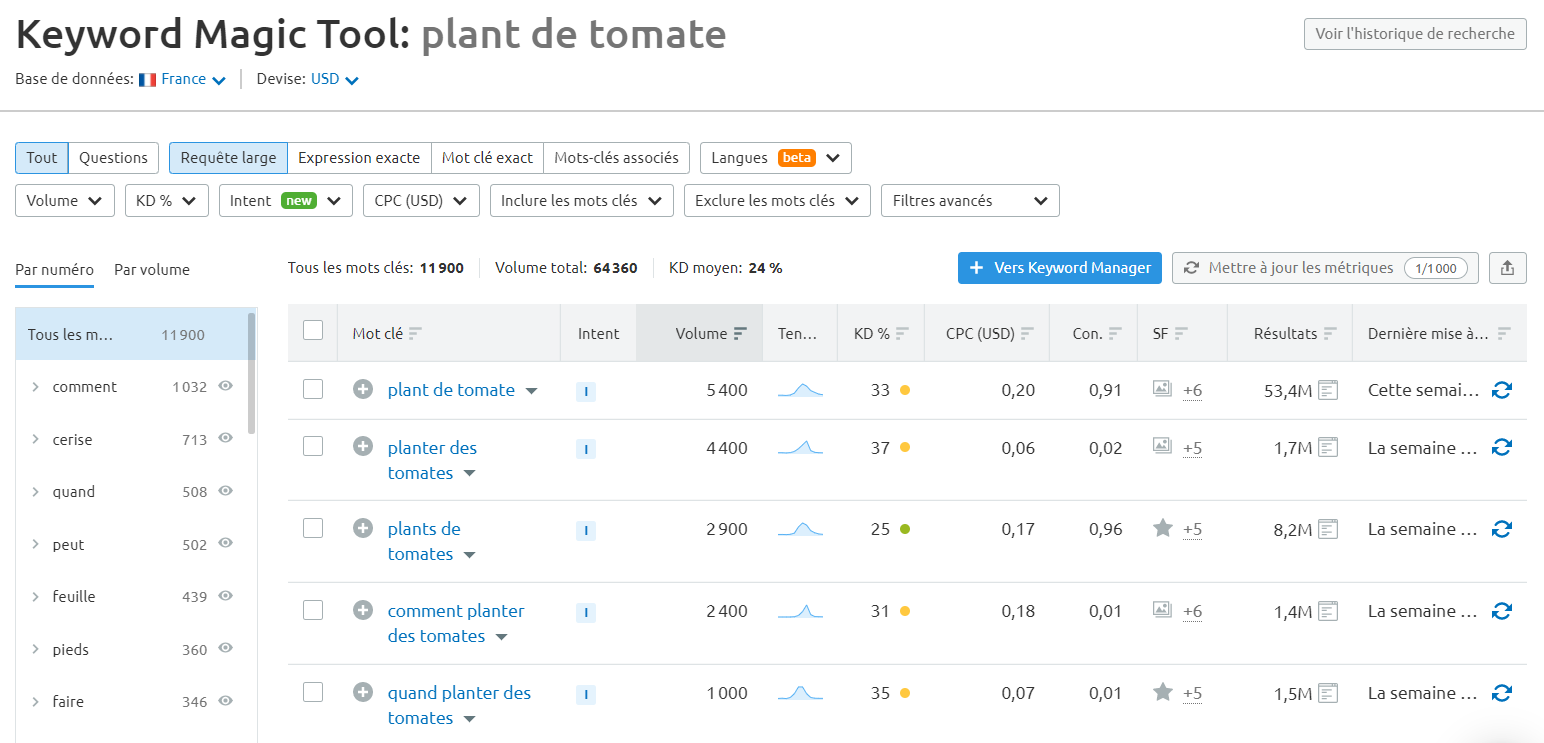Refresh metrics for 'quand planter des tomates' row
Image resolution: width=1544 pixels, height=743 pixels.
coord(1501,693)
